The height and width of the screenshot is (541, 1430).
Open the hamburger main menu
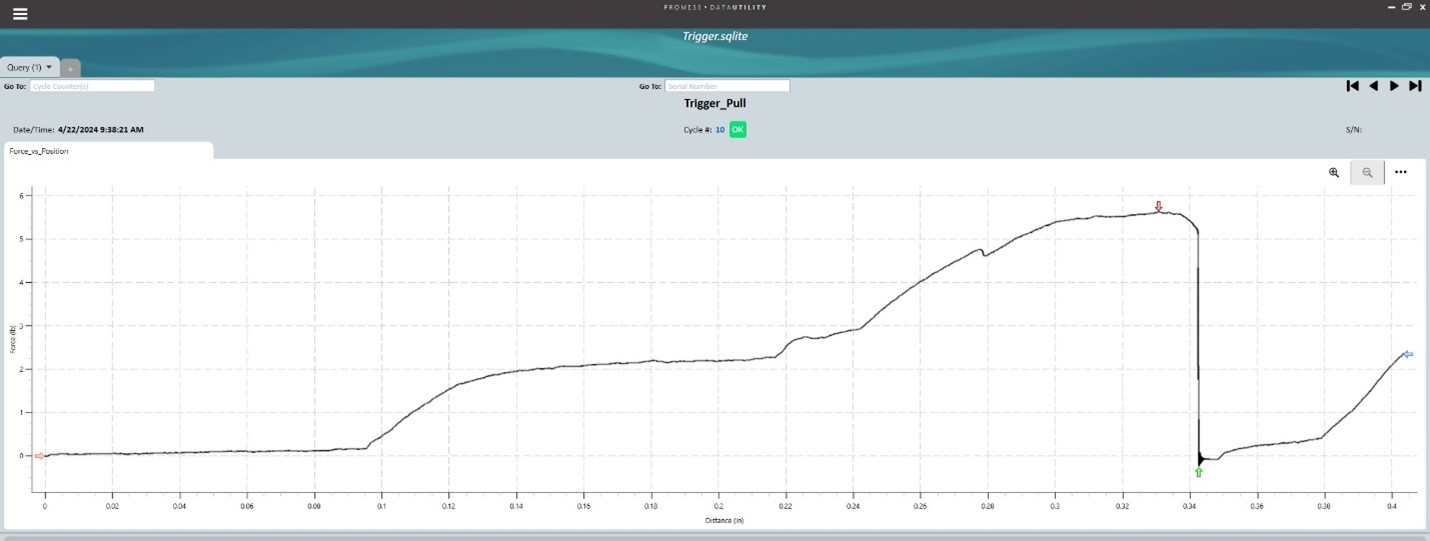(20, 14)
